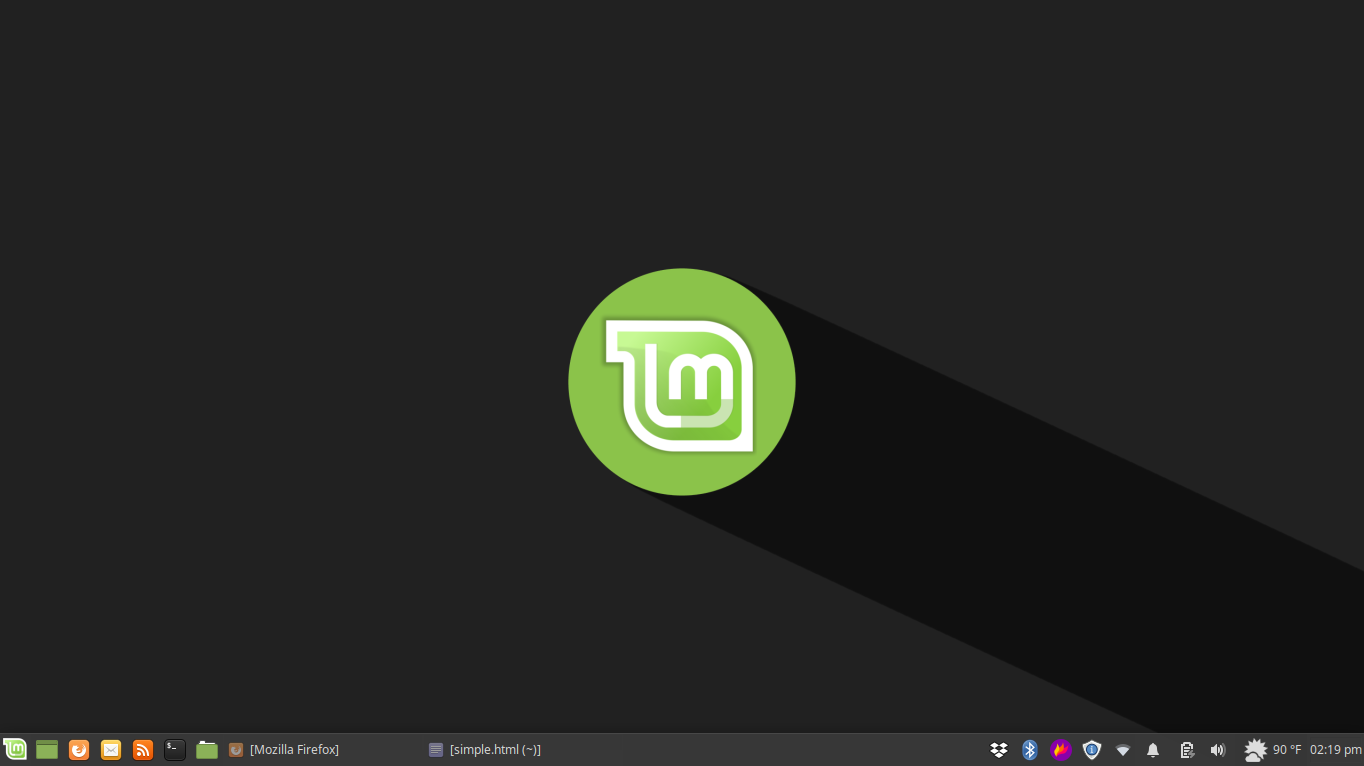Open the RSS feed reader launcher
This screenshot has width=1364, height=766.
(x=142, y=749)
